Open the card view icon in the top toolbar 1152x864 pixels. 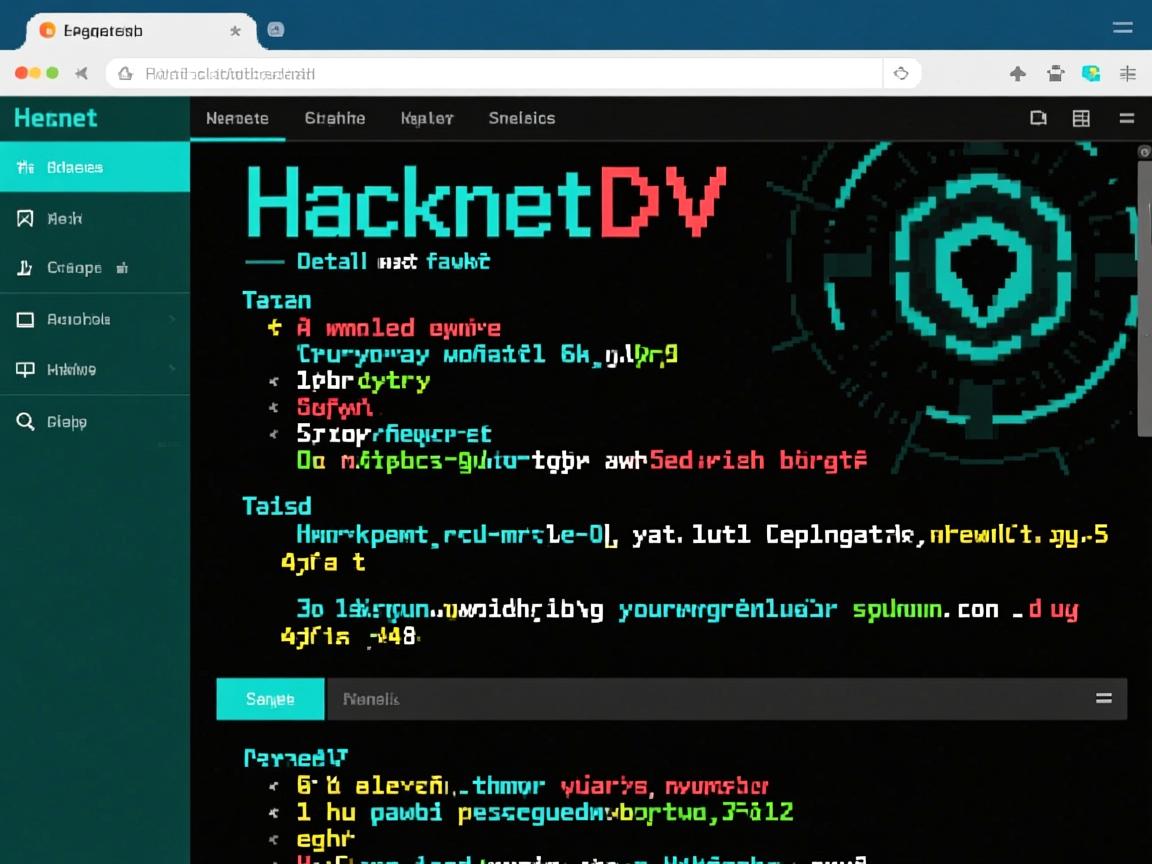coord(1038,118)
